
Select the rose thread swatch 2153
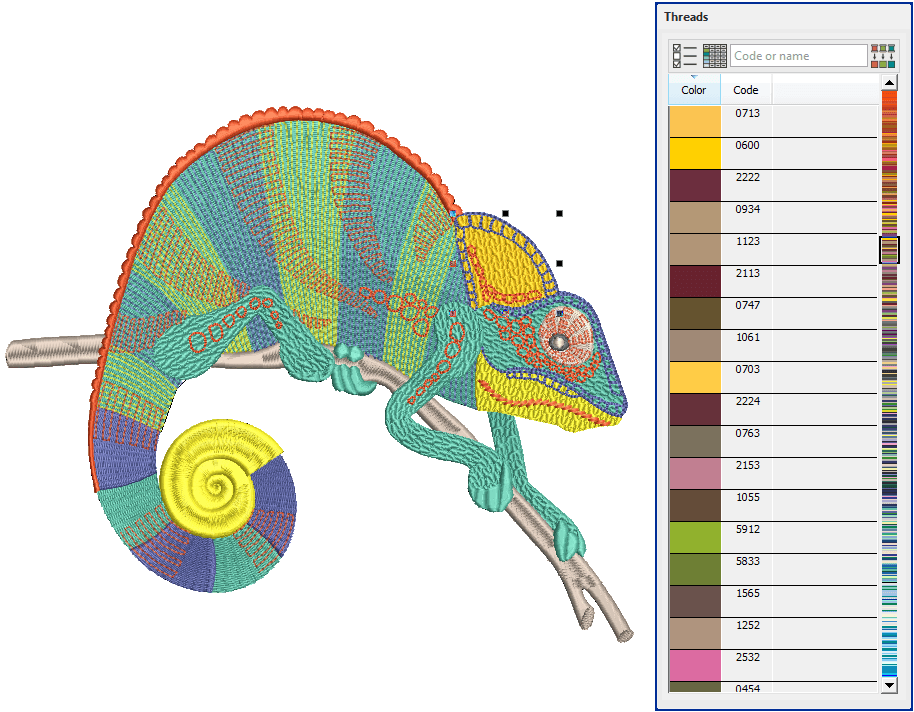(694, 474)
